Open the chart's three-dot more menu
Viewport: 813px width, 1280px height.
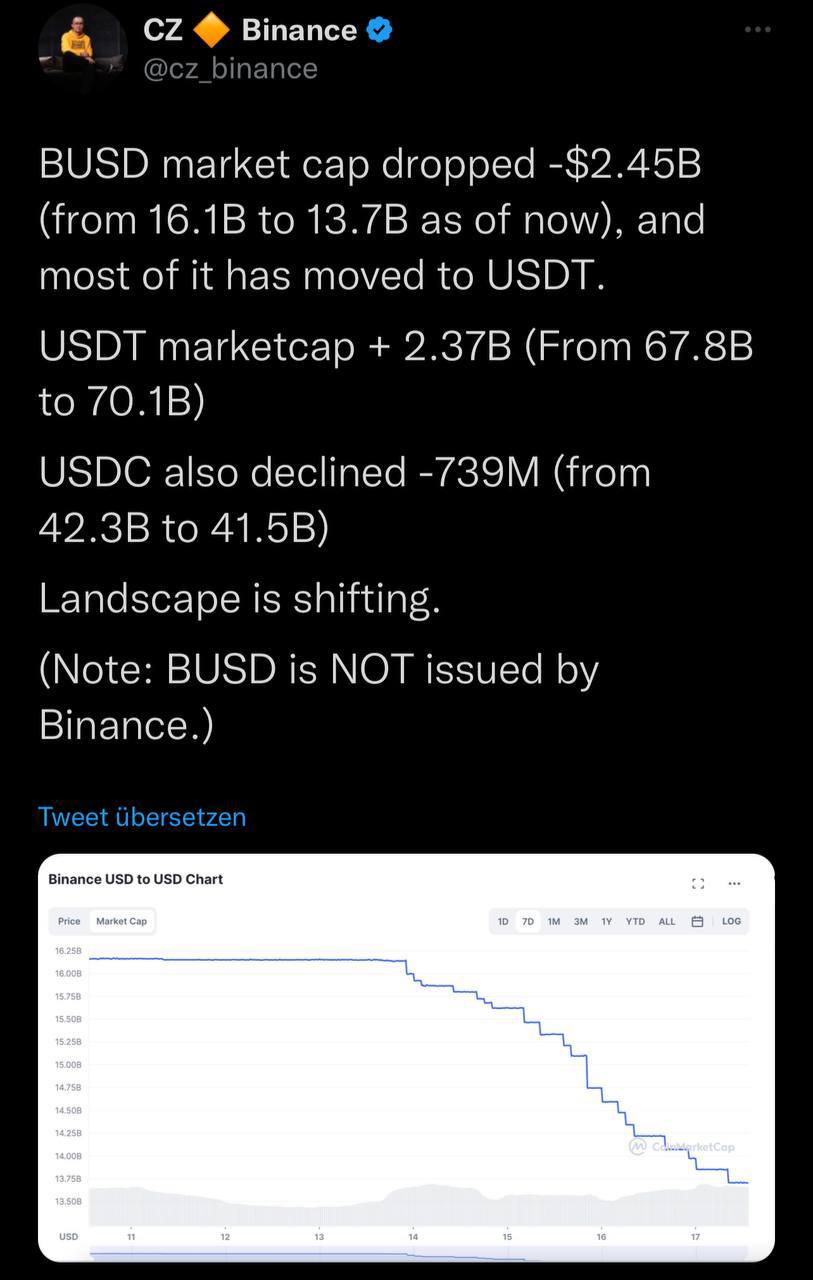click(x=735, y=884)
